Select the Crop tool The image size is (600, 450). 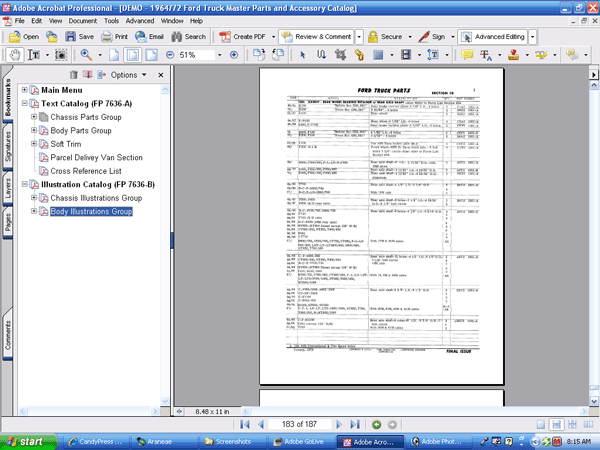tap(340, 55)
